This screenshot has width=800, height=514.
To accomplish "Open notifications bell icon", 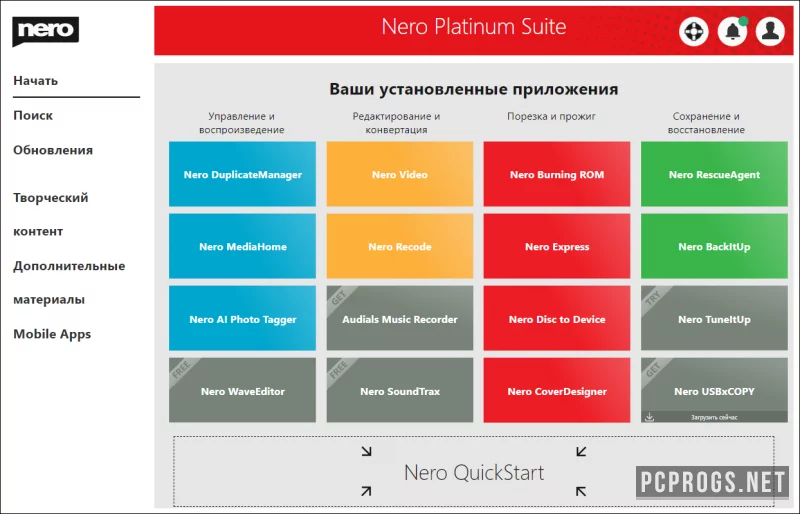I will pyautogui.click(x=732, y=31).
